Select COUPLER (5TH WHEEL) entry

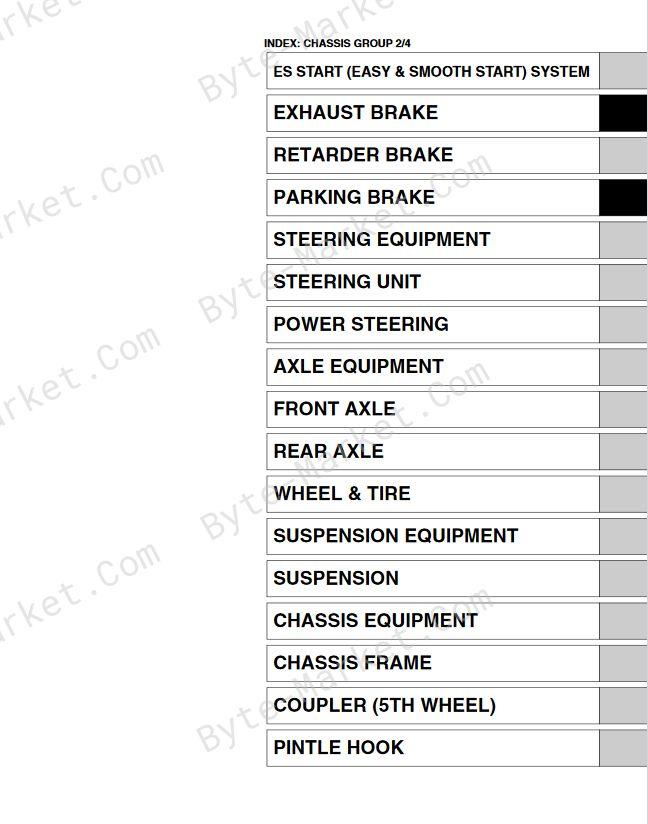(x=433, y=706)
